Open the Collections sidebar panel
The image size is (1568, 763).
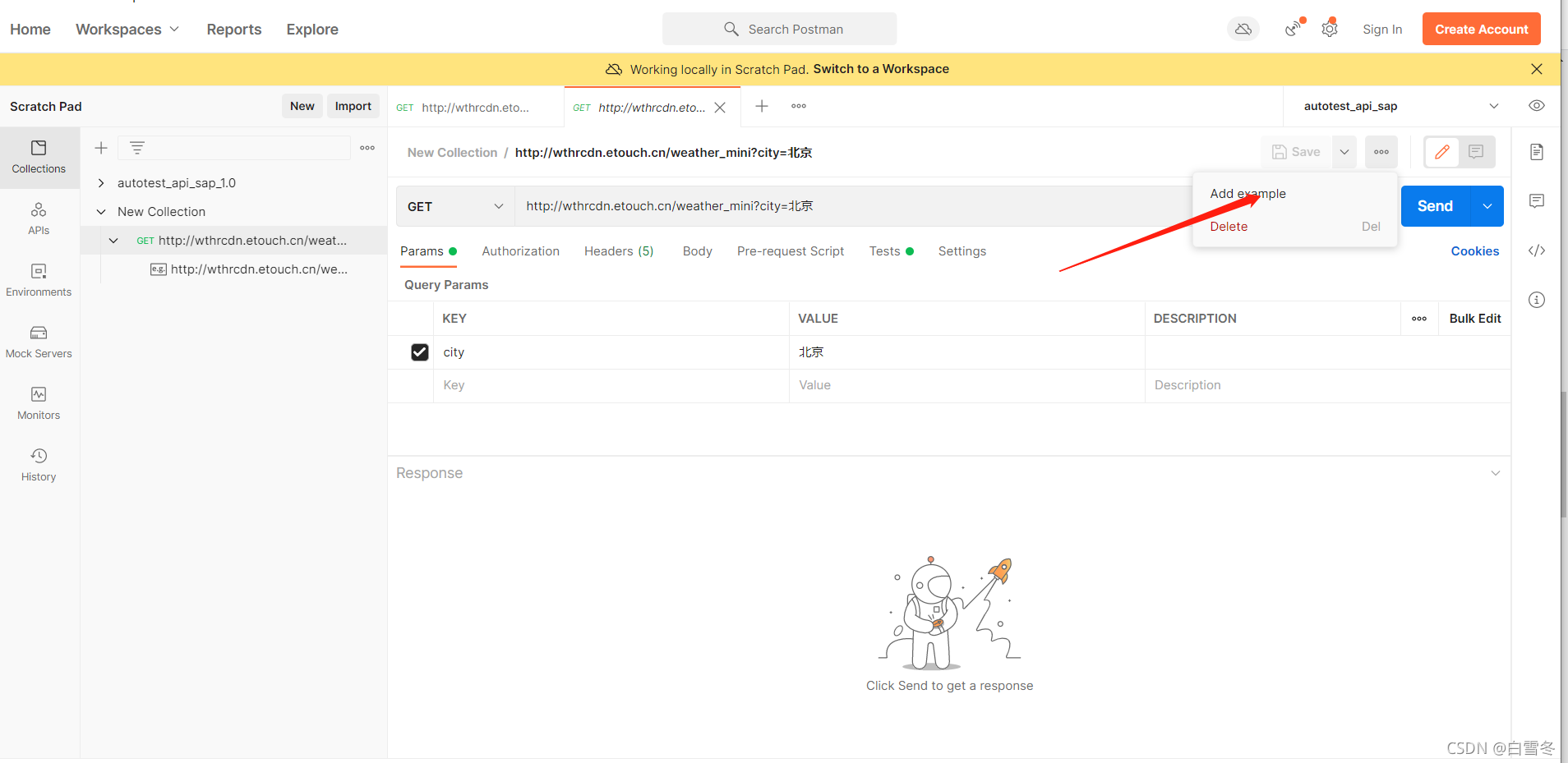(39, 158)
